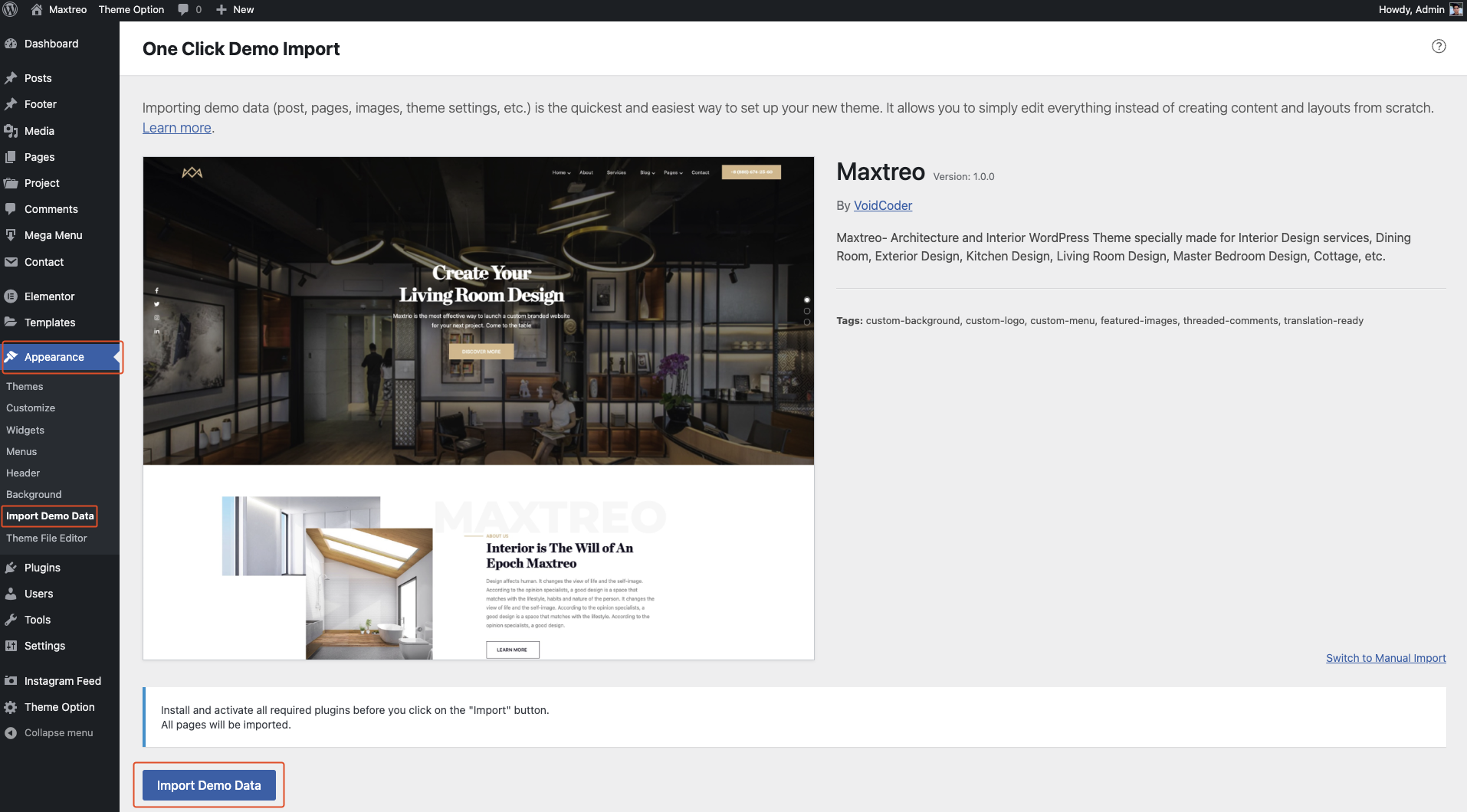Click the Users person icon
This screenshot has height=812, width=1467.
11,594
